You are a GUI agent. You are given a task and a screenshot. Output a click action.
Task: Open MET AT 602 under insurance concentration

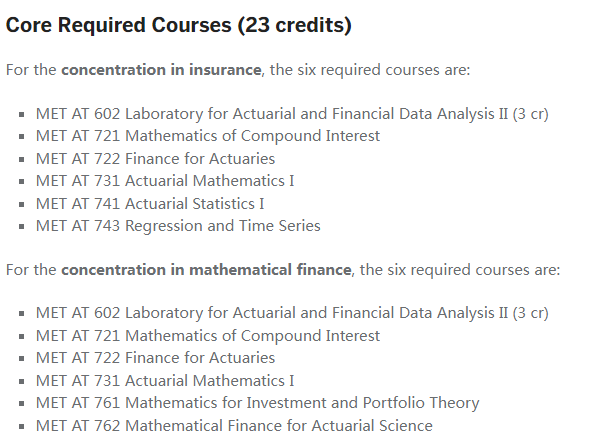292,114
